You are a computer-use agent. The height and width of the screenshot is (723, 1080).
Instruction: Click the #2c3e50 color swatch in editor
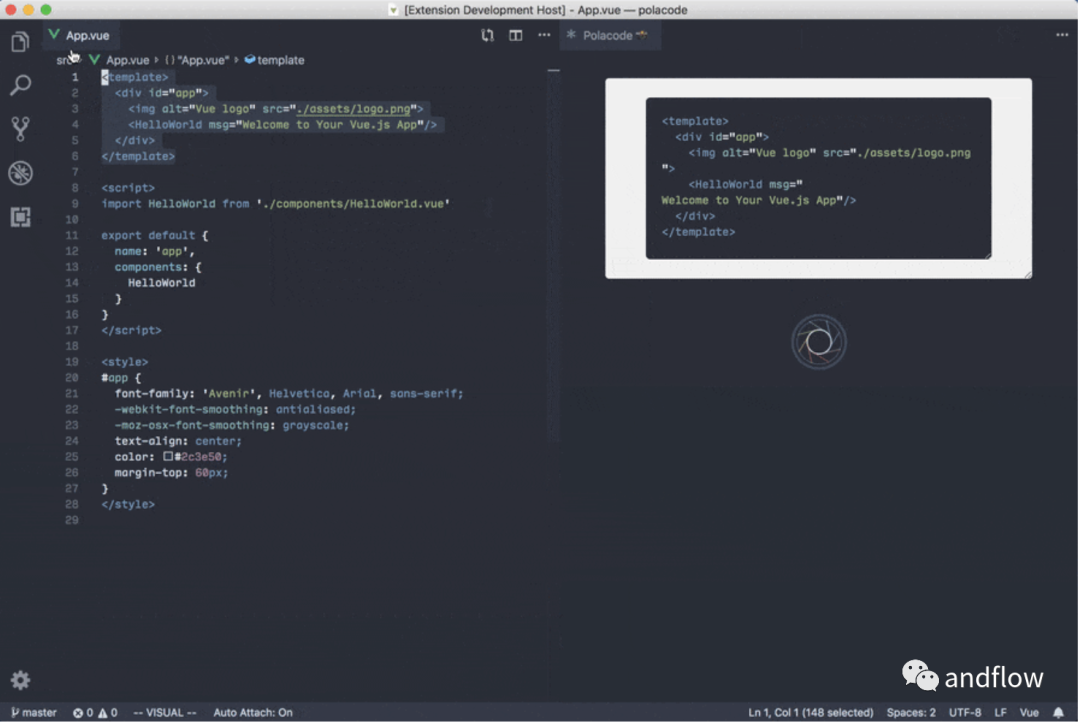pos(168,457)
